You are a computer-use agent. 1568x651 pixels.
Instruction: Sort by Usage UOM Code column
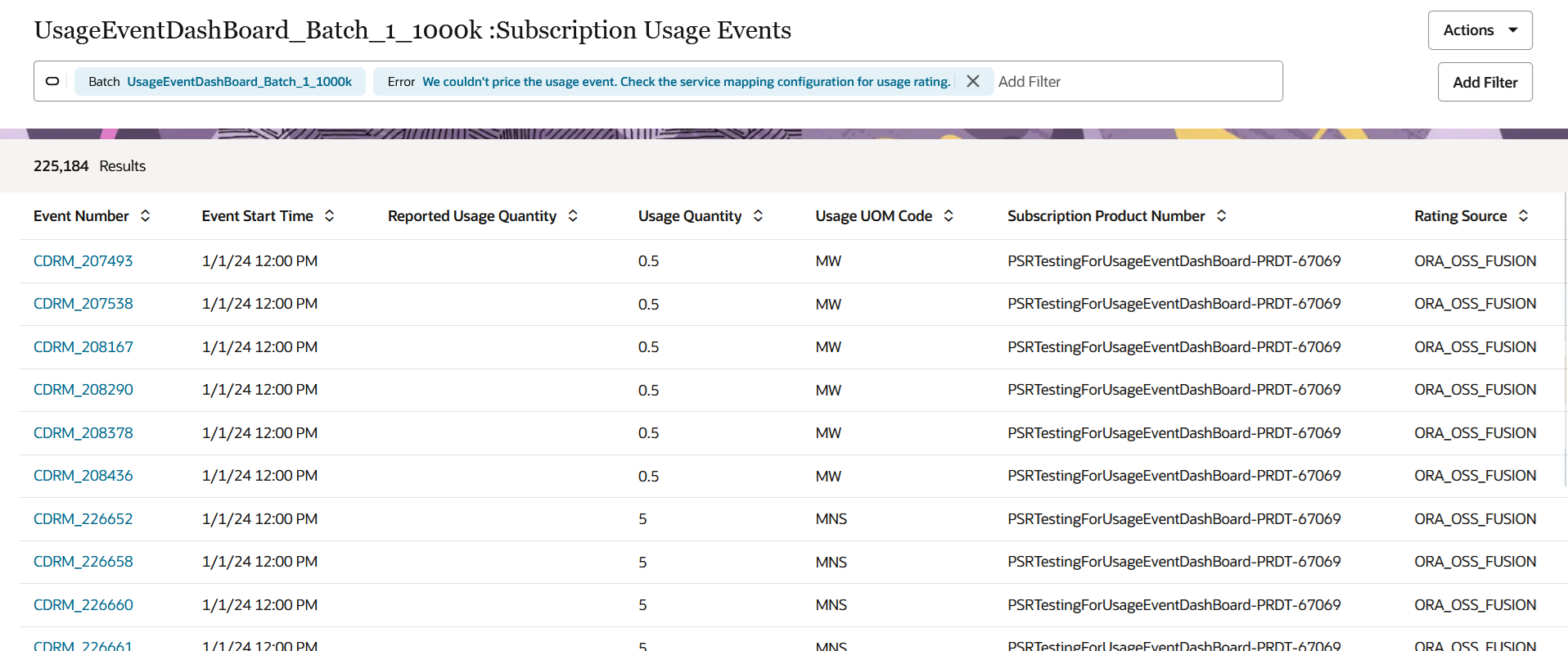point(948,215)
